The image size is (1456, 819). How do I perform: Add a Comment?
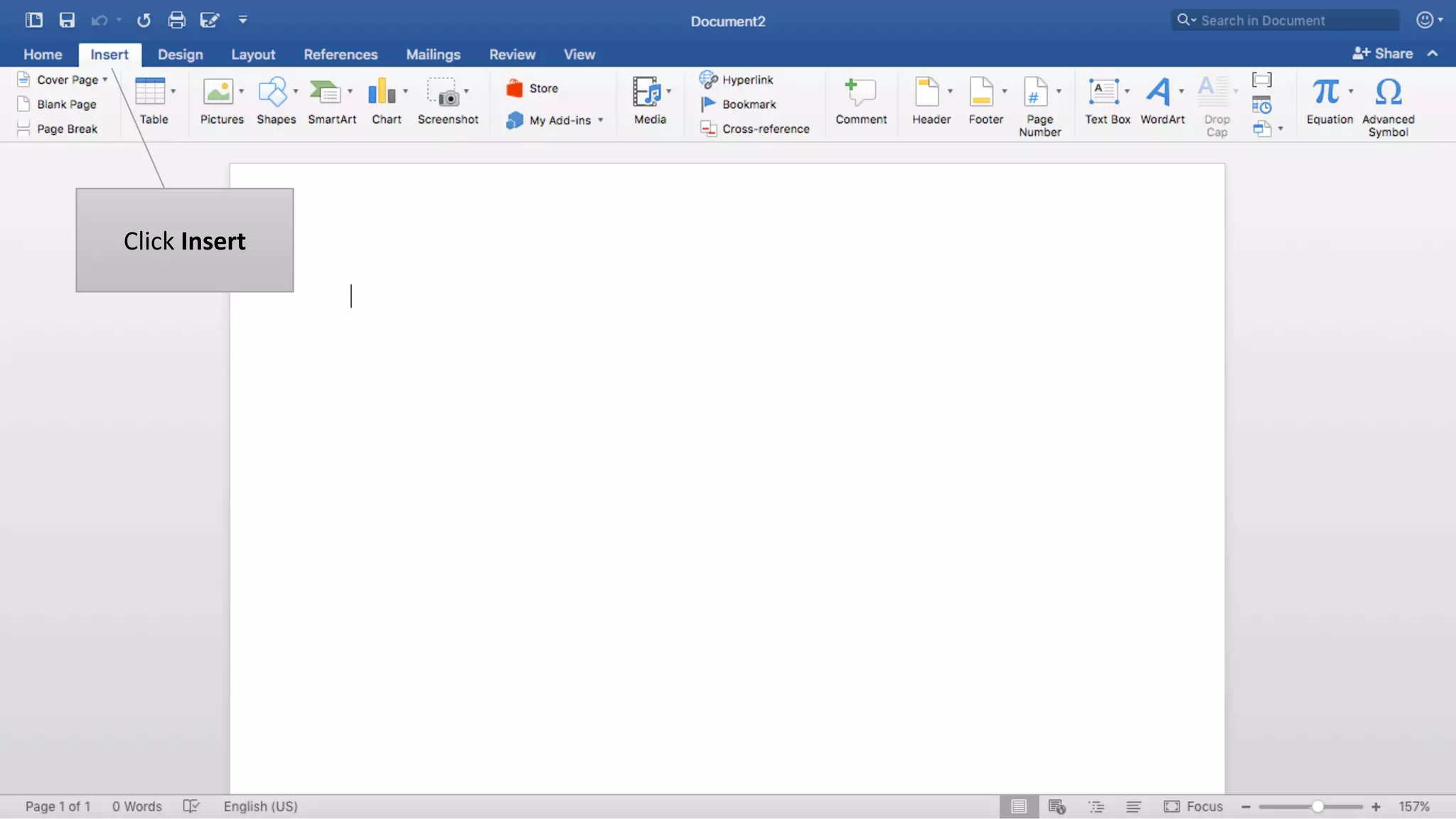tap(860, 92)
